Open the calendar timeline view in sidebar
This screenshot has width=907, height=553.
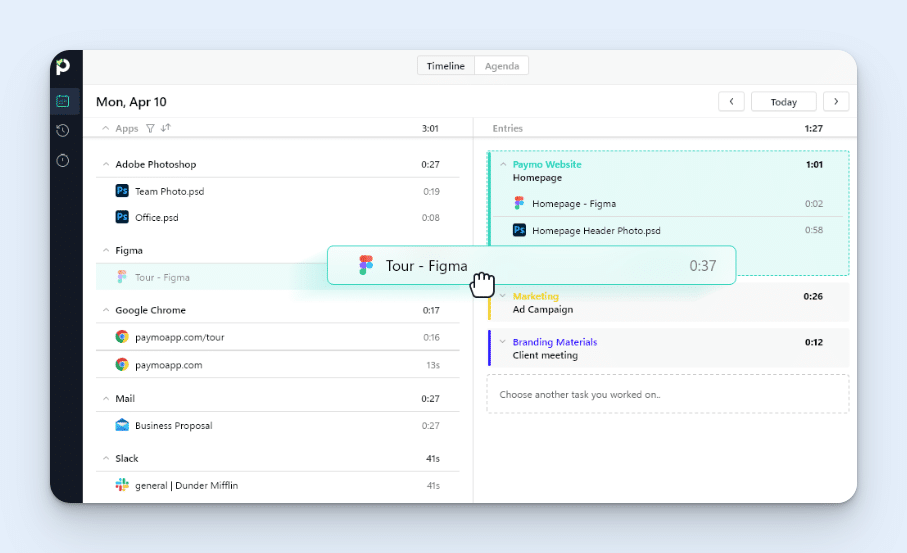click(x=63, y=101)
